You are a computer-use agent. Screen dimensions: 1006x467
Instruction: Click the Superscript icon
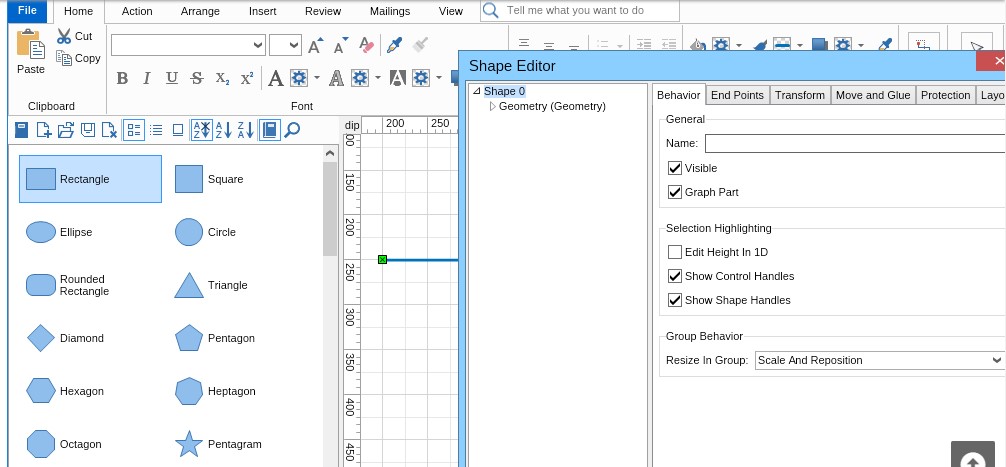[x=247, y=78]
